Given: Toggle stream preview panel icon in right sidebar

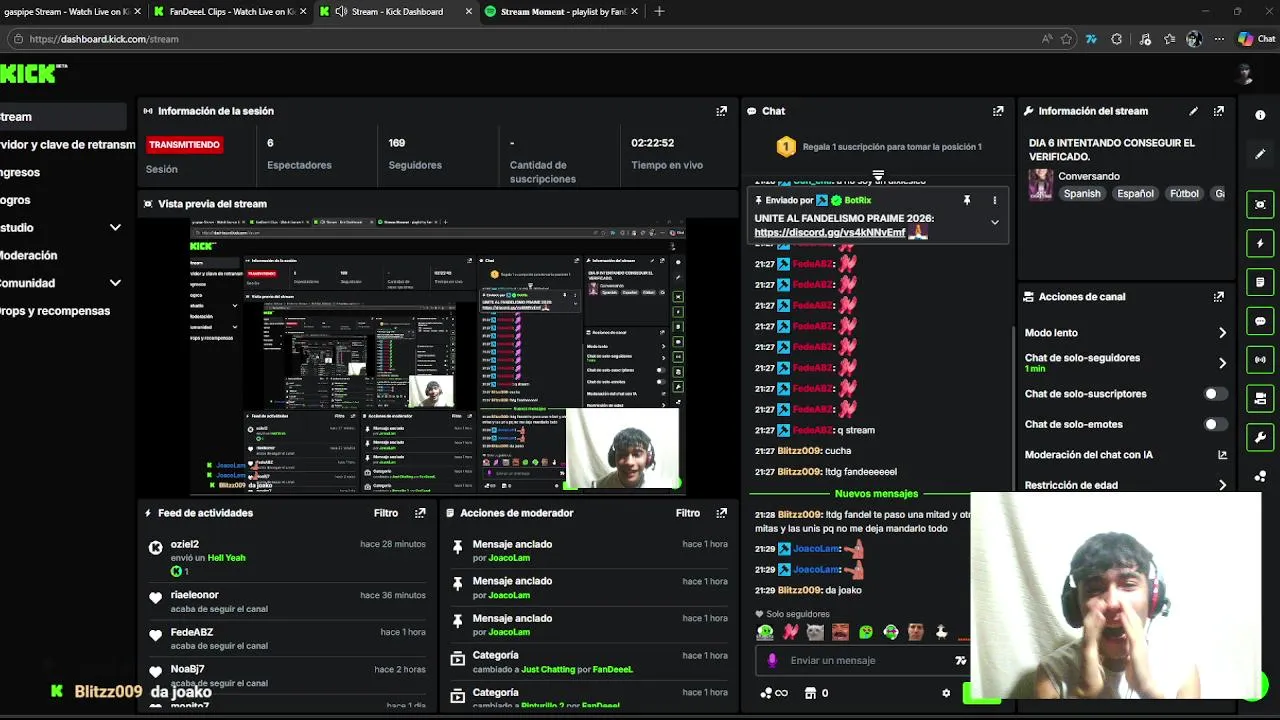Looking at the screenshot, I should coord(1260,205).
